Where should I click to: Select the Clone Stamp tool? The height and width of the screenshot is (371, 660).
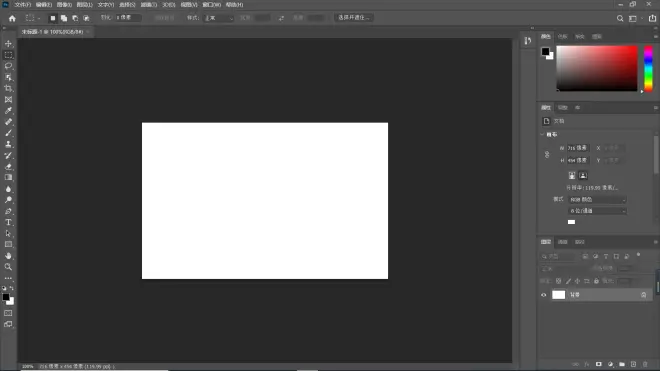point(8,144)
